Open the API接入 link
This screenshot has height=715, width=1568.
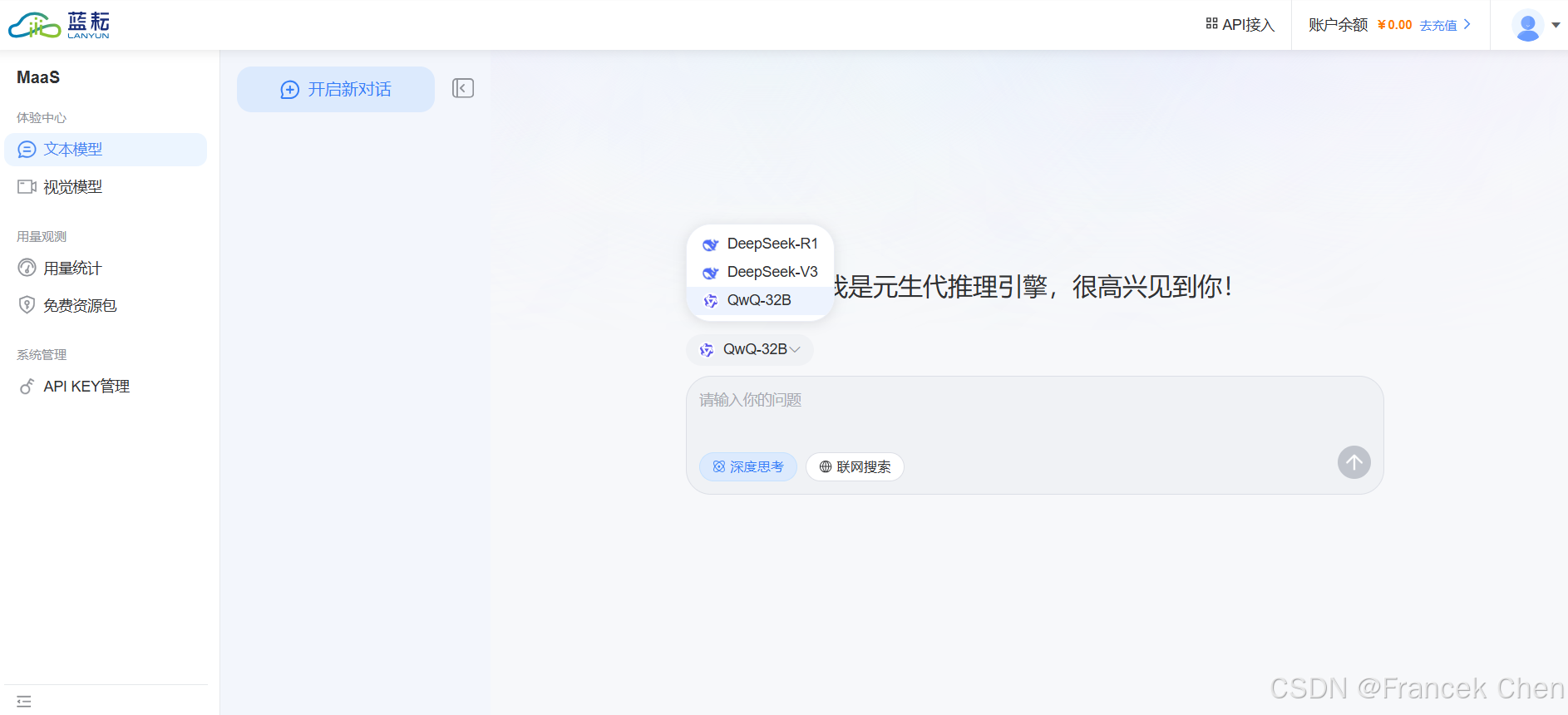point(1240,25)
